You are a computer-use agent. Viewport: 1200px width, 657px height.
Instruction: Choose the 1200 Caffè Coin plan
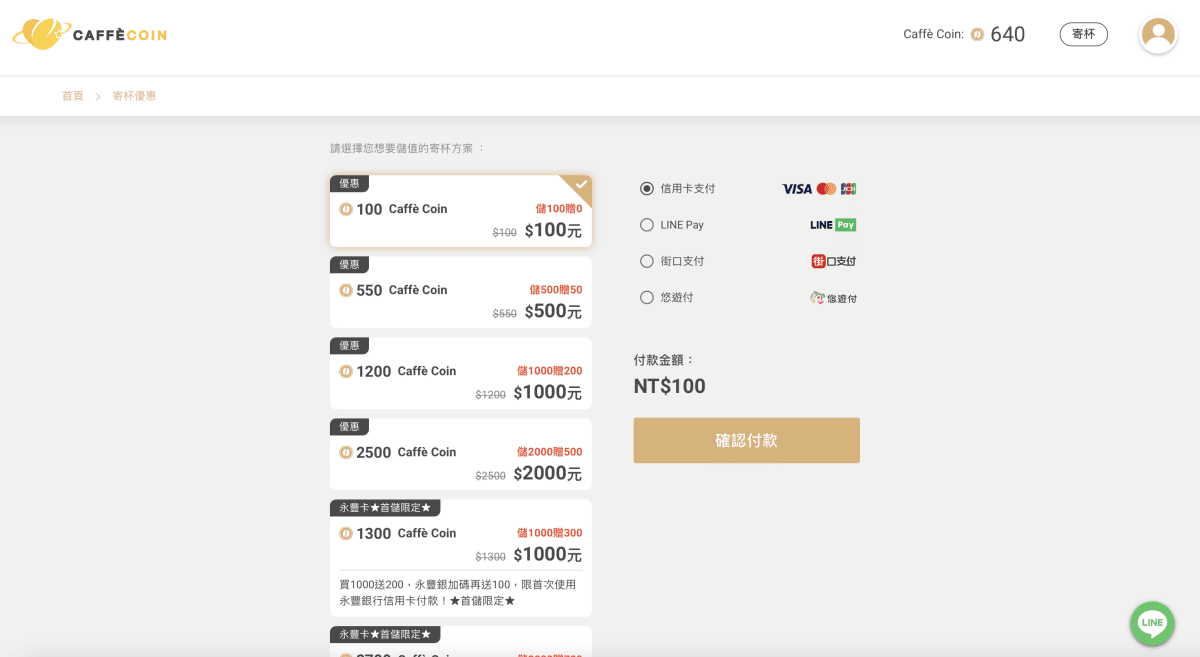[461, 373]
